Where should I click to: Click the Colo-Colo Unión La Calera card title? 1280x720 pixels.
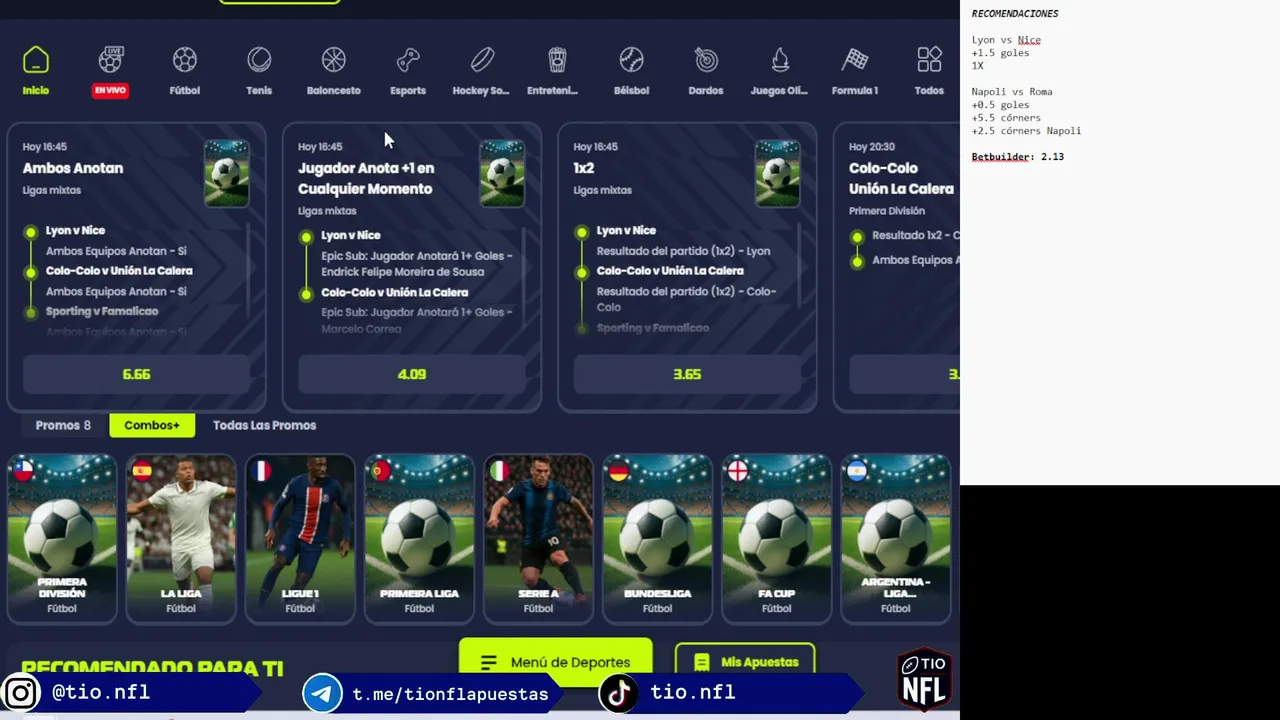[901, 178]
